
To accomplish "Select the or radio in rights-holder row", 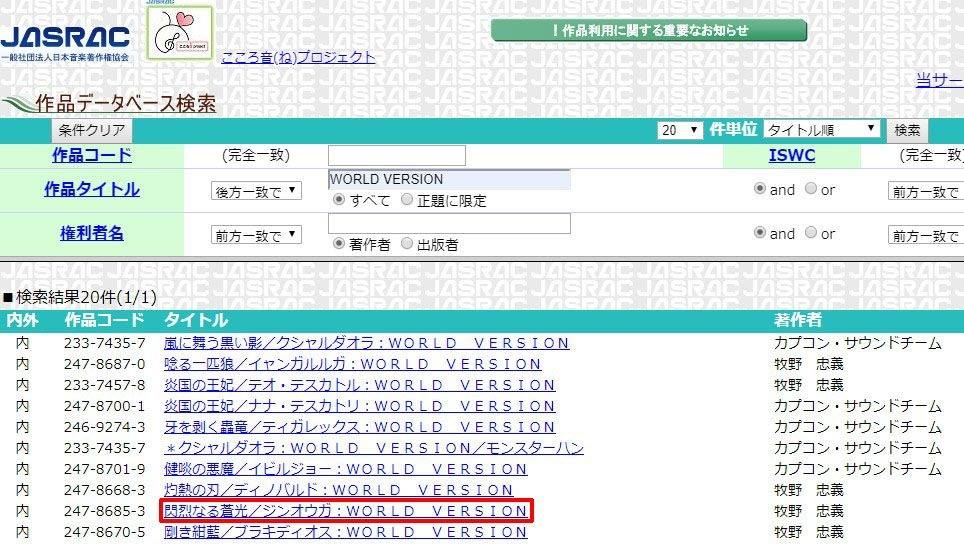I will tap(811, 233).
